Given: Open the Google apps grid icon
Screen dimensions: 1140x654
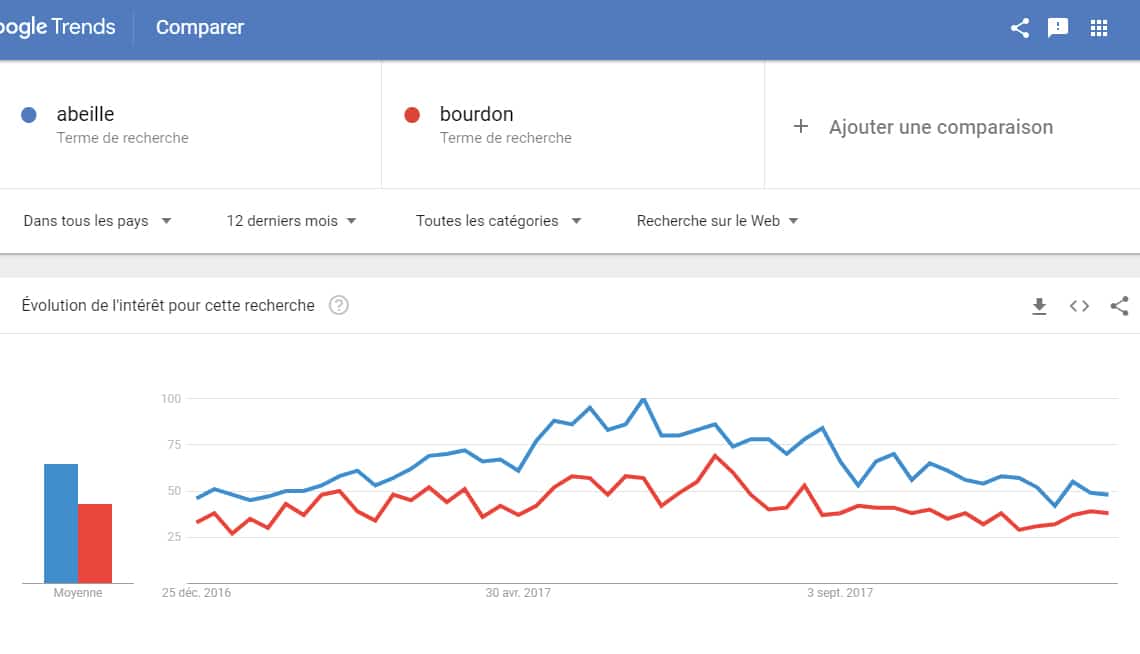Looking at the screenshot, I should pos(1099,28).
